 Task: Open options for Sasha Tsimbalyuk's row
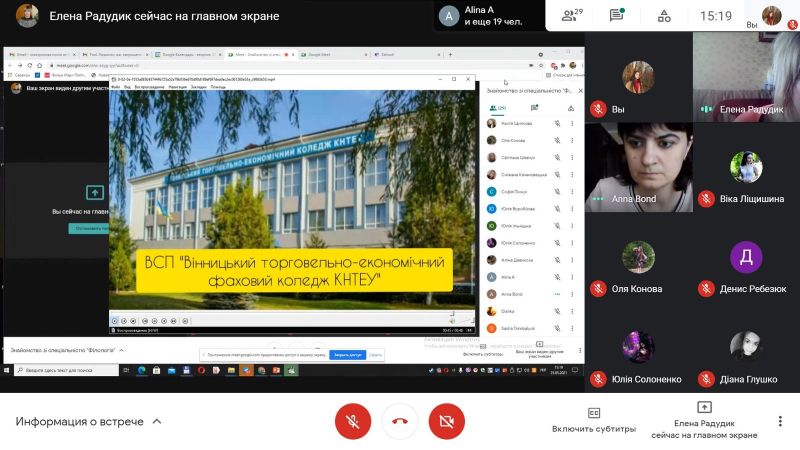572,329
